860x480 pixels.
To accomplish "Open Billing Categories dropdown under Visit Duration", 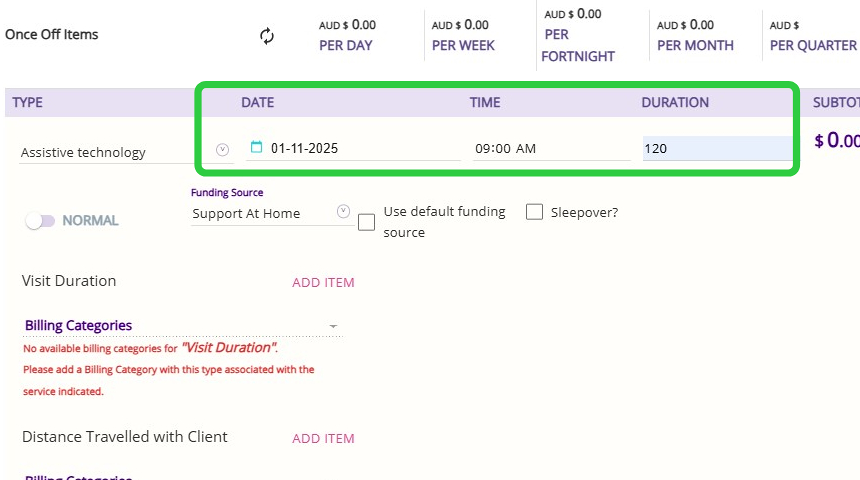I will point(333,326).
